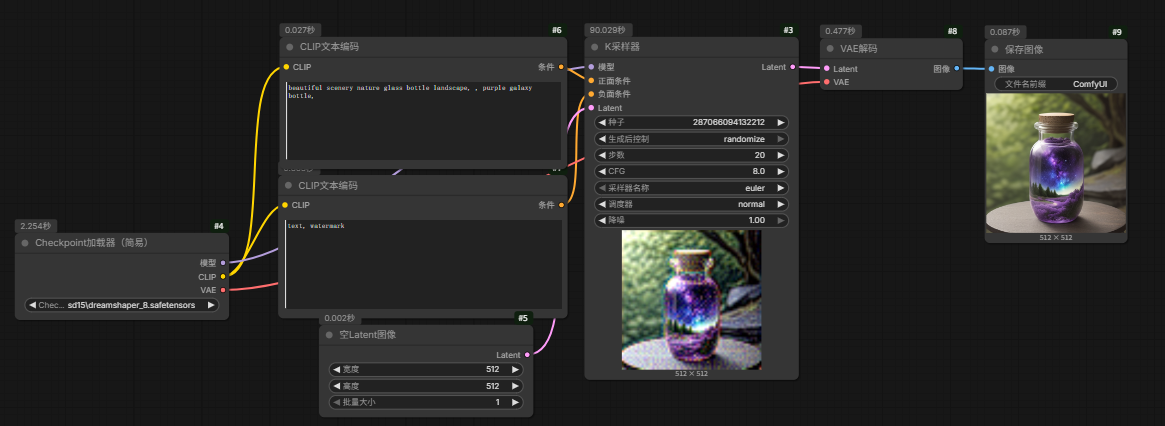Screen dimensions: 1165x426
Task: Collapse the CLIP文本编码 node with the watermark prompt
Action: click(288, 185)
